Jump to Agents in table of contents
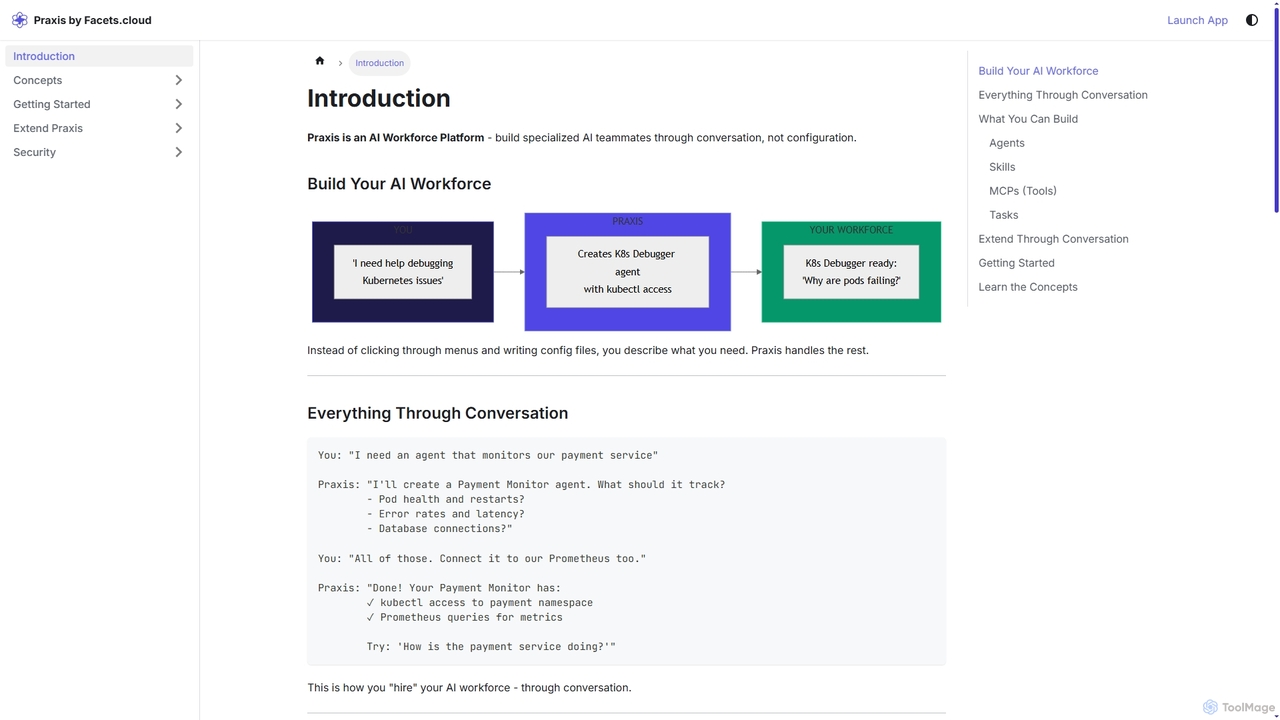The image size is (1280, 720). coord(1007,143)
